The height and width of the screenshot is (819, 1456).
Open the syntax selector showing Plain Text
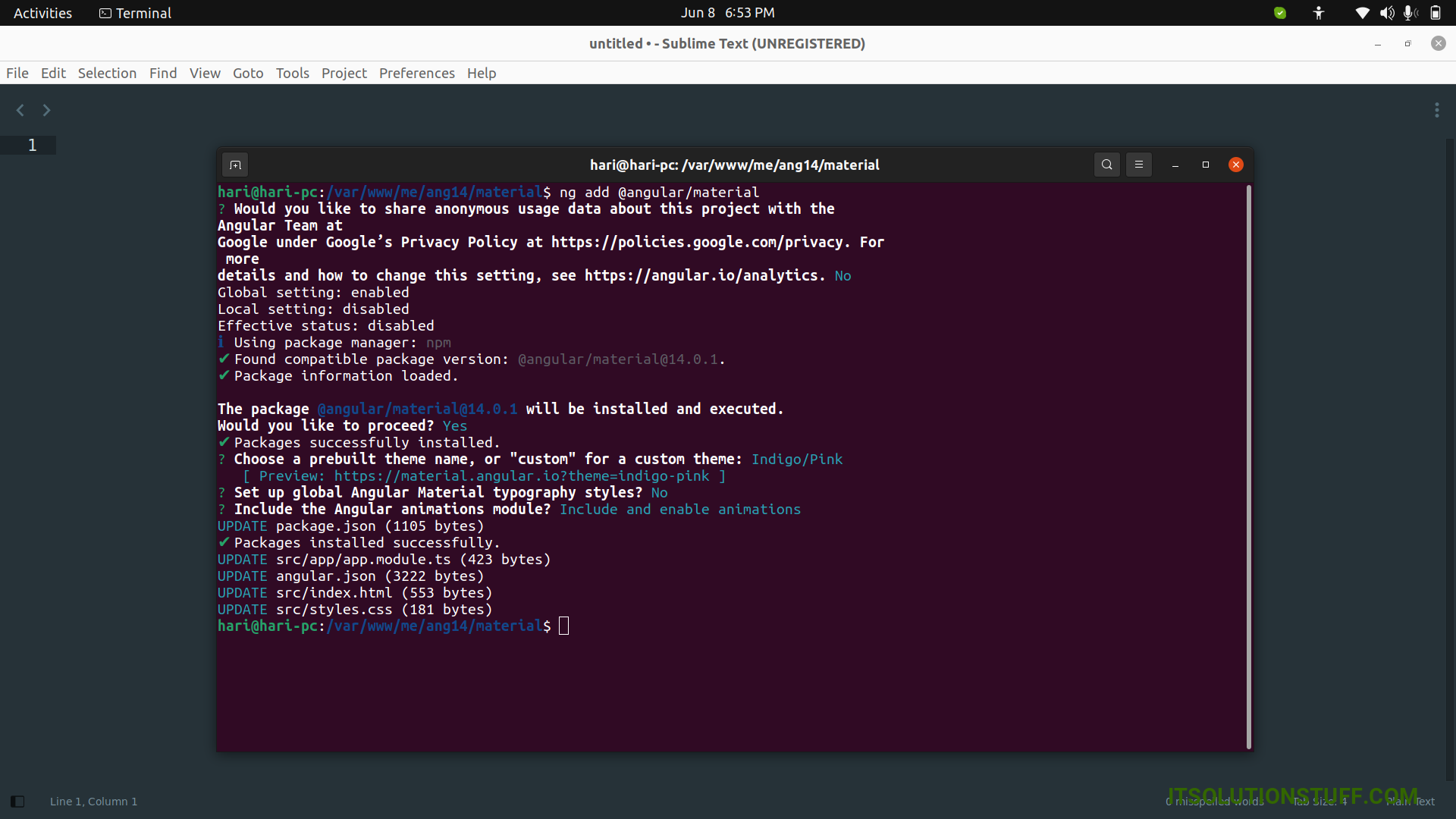coord(1410,802)
